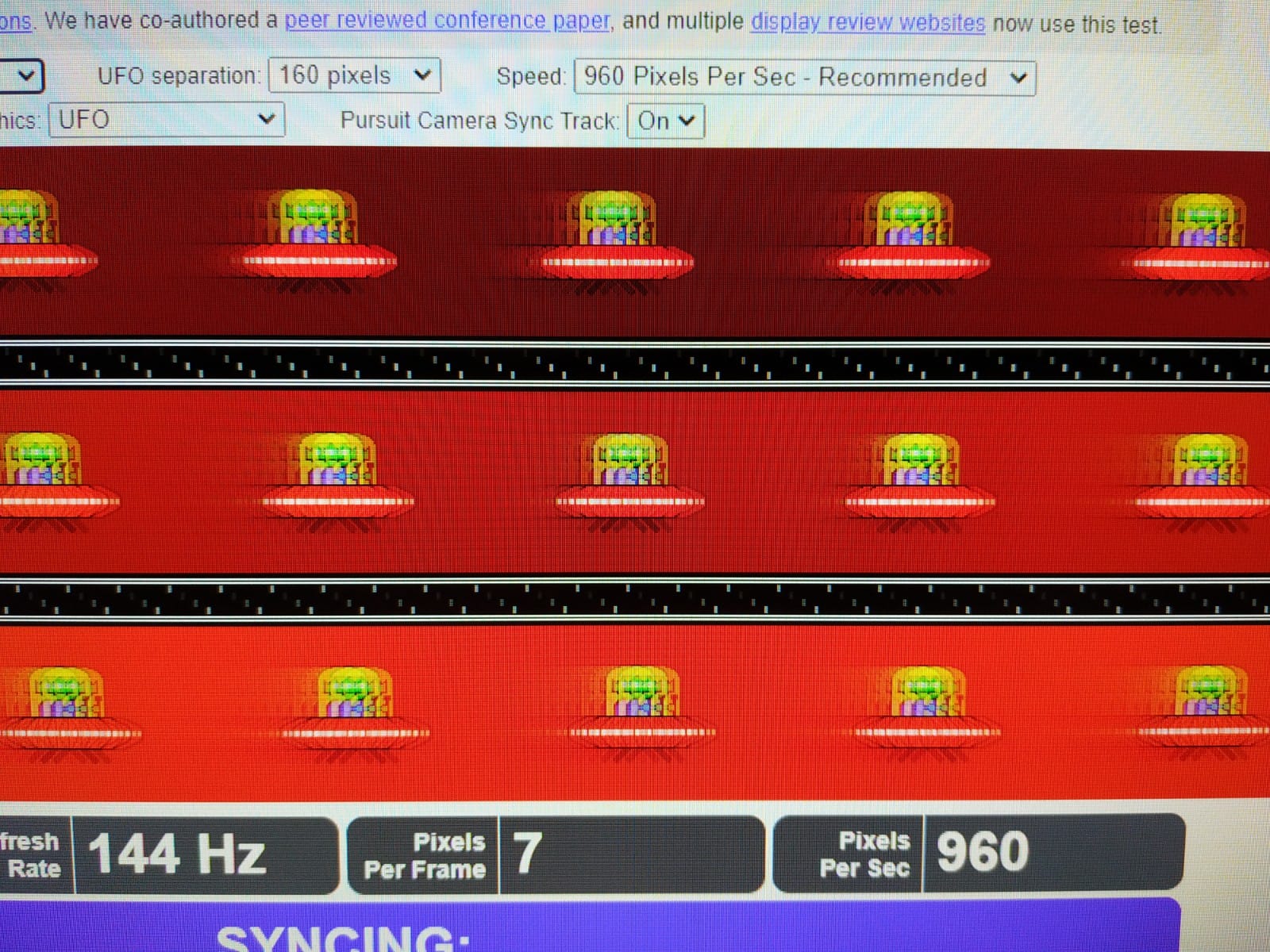Click the Pixels Per Sec value 960
Image resolution: width=1270 pixels, height=952 pixels.
[x=983, y=851]
